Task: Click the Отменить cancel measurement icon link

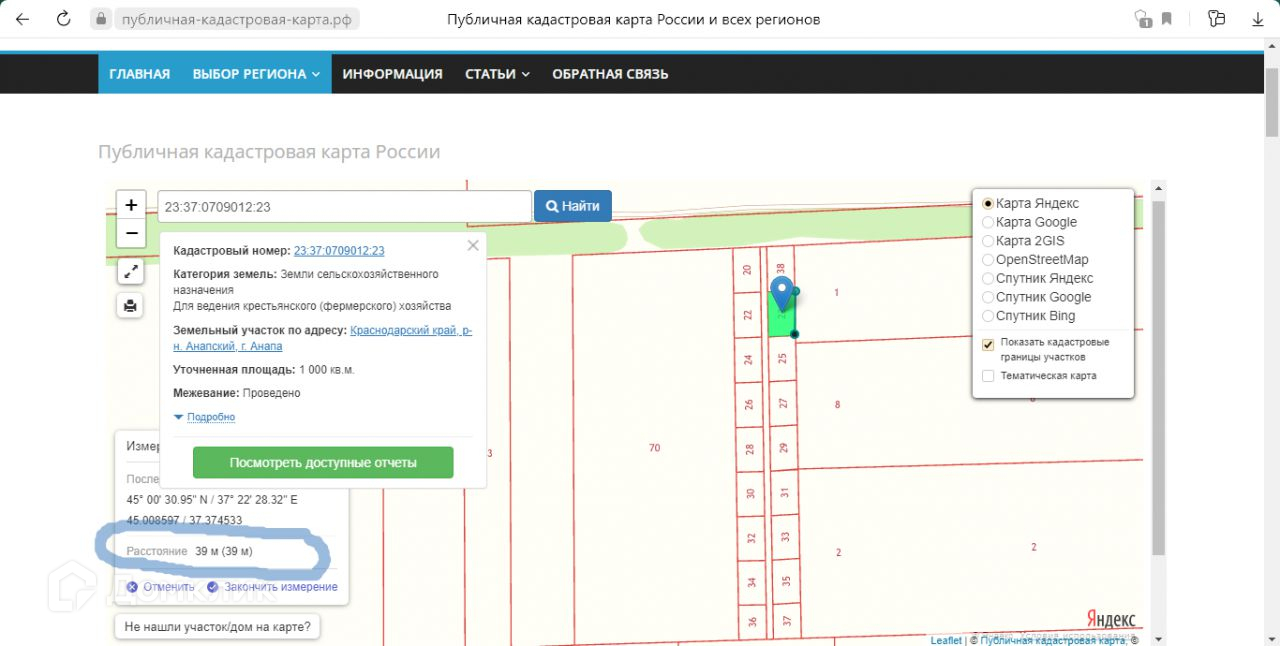Action: coord(160,587)
